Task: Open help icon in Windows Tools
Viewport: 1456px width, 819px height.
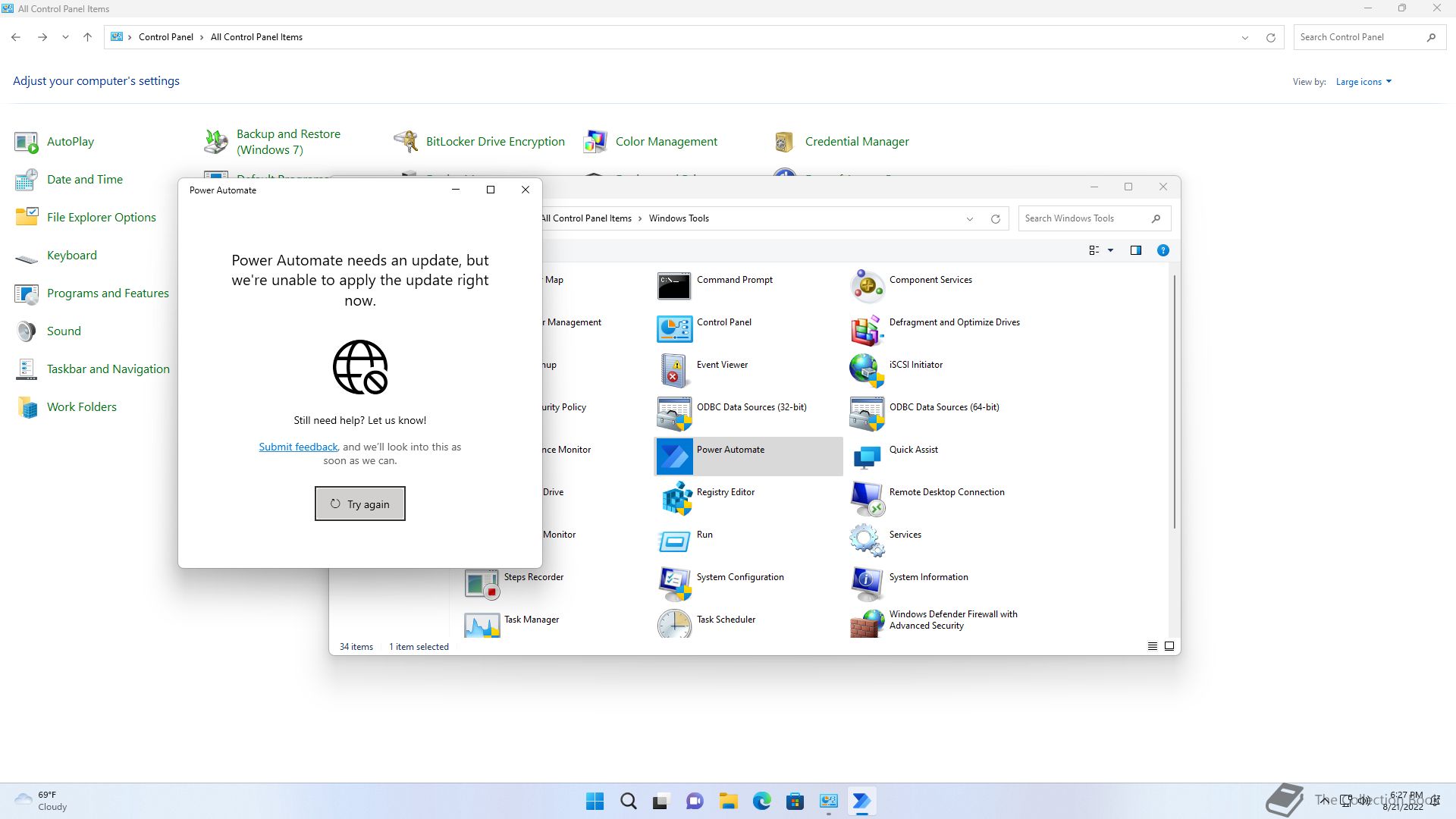Action: 1163,250
